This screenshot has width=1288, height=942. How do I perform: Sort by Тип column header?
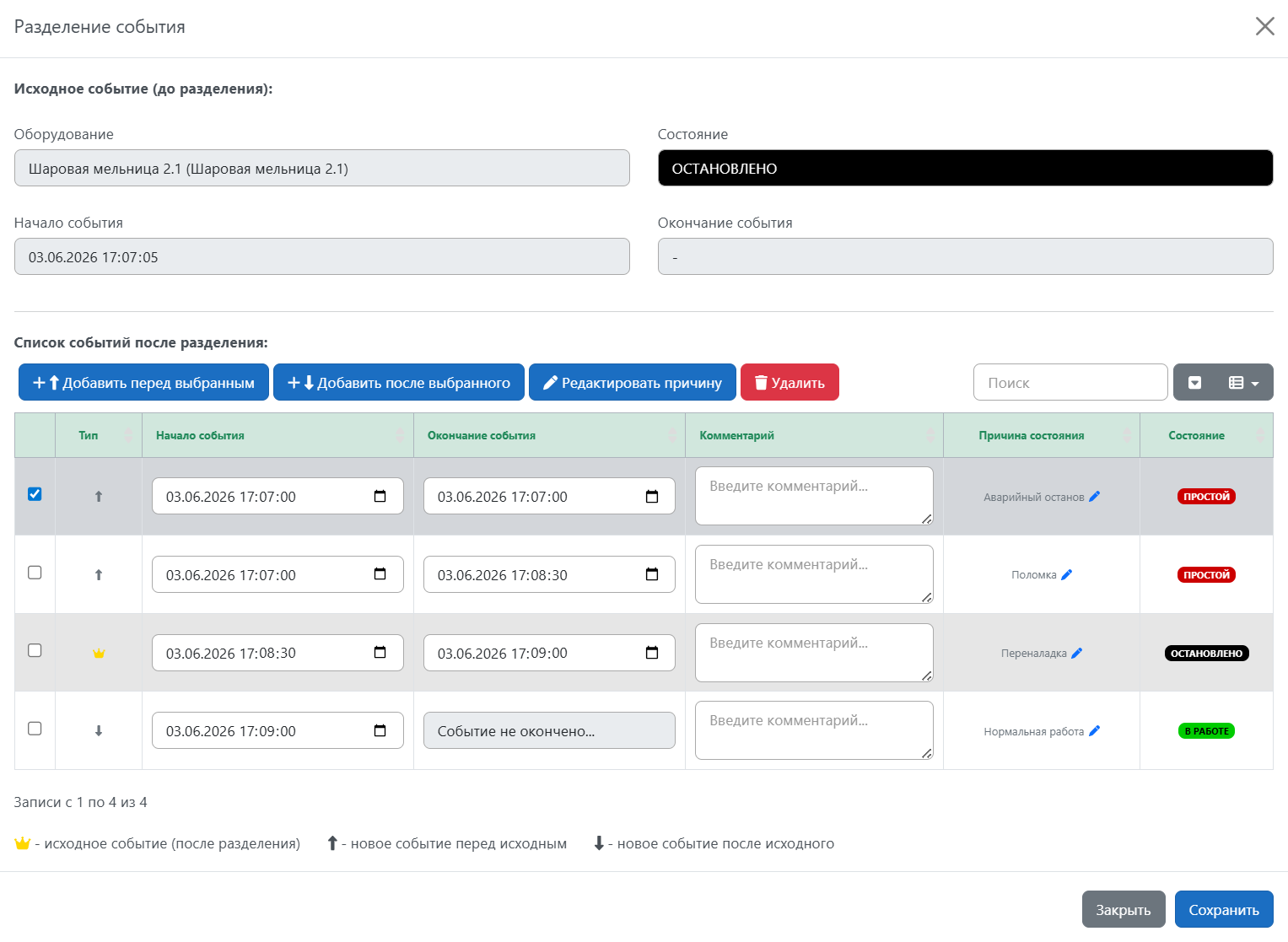[x=99, y=435]
